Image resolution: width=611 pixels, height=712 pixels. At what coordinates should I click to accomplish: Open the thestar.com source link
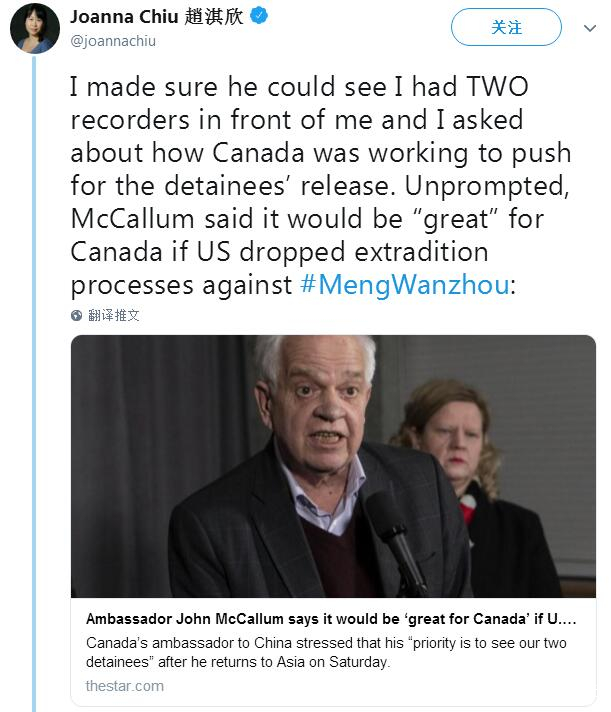[x=125, y=686]
